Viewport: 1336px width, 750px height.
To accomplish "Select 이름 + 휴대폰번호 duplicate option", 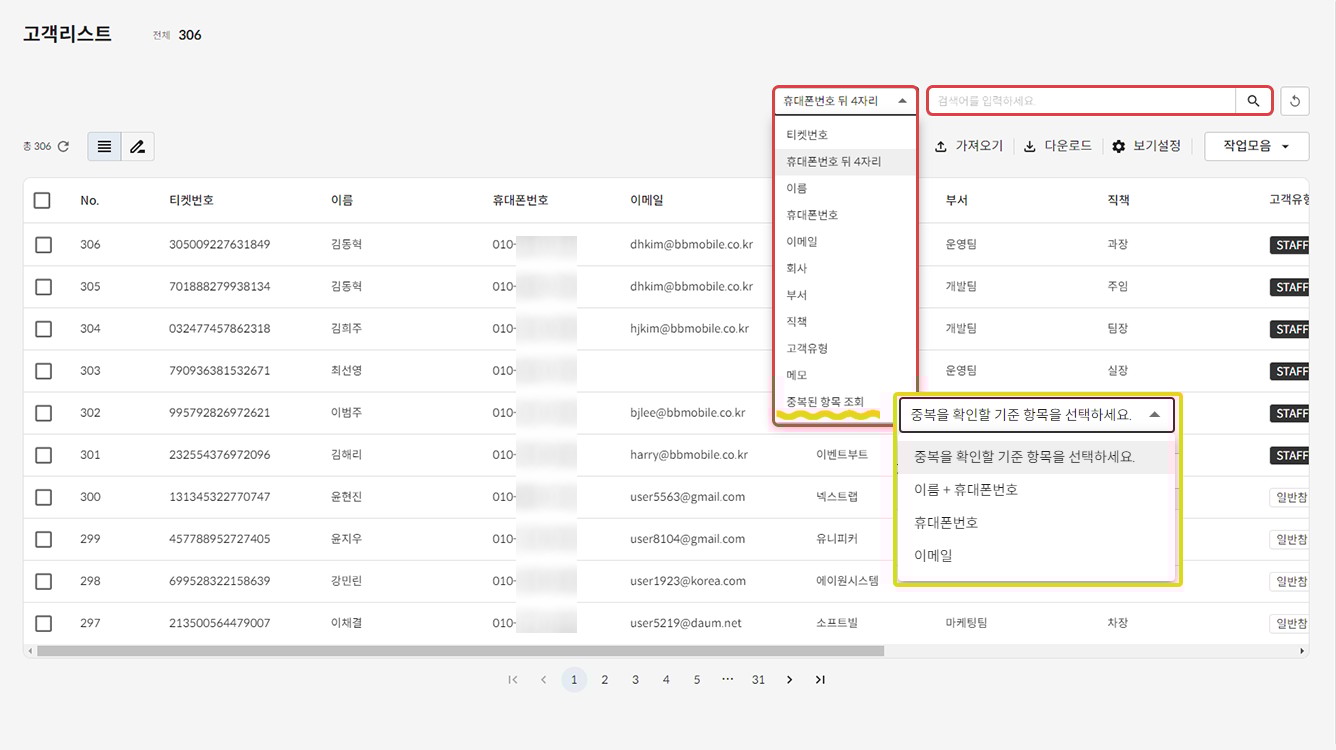I will click(965, 490).
